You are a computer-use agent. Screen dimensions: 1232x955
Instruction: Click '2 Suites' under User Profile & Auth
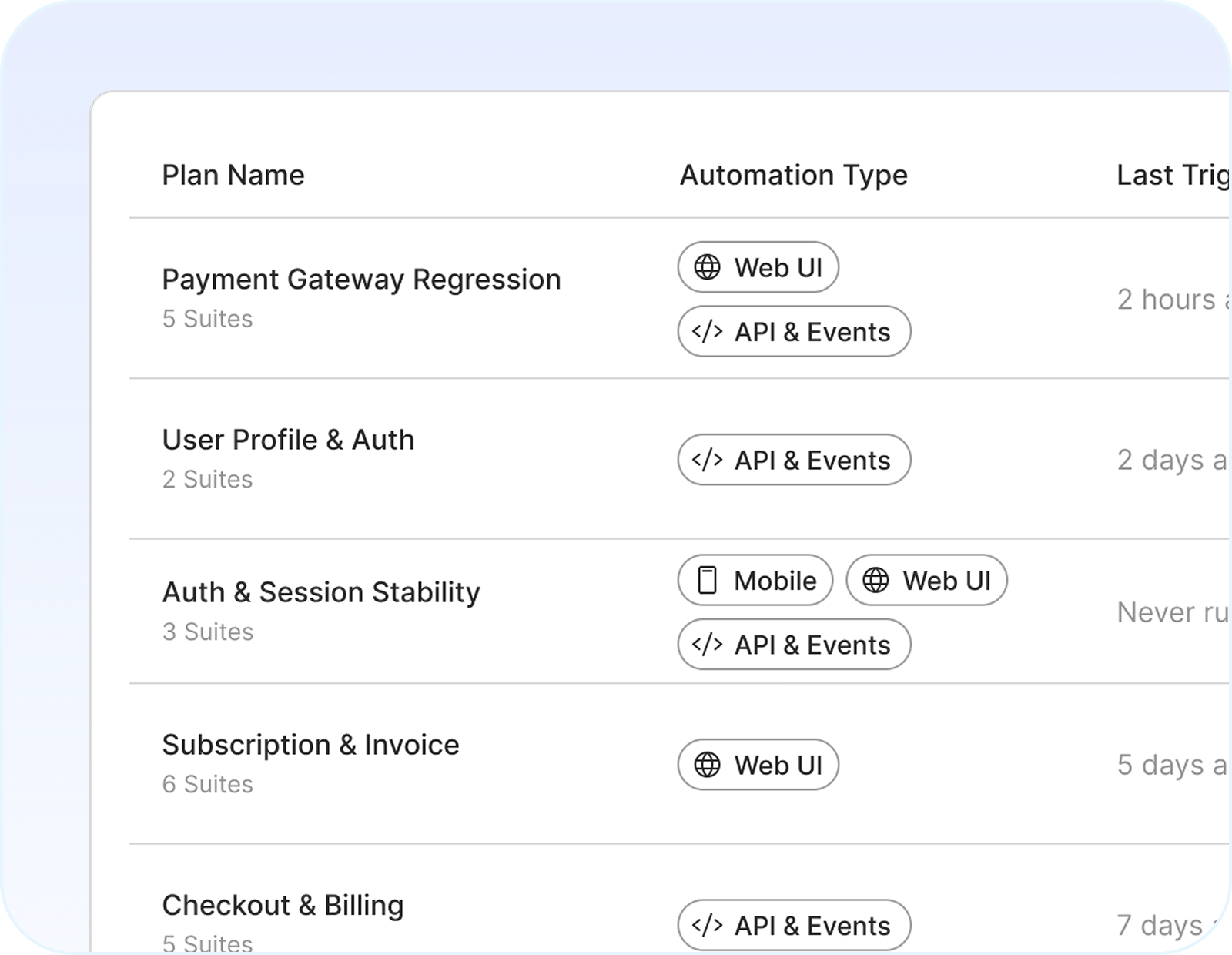(207, 479)
